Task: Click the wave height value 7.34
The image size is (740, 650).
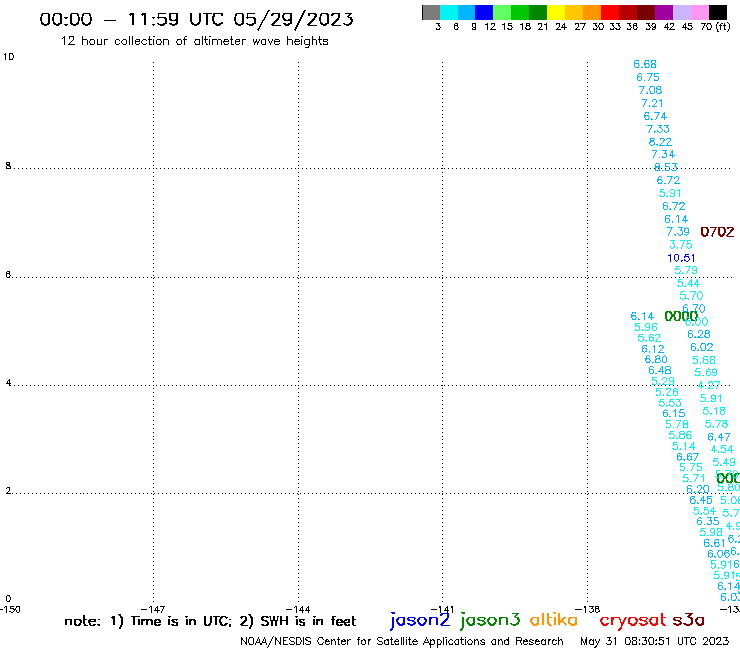Action: click(x=663, y=154)
